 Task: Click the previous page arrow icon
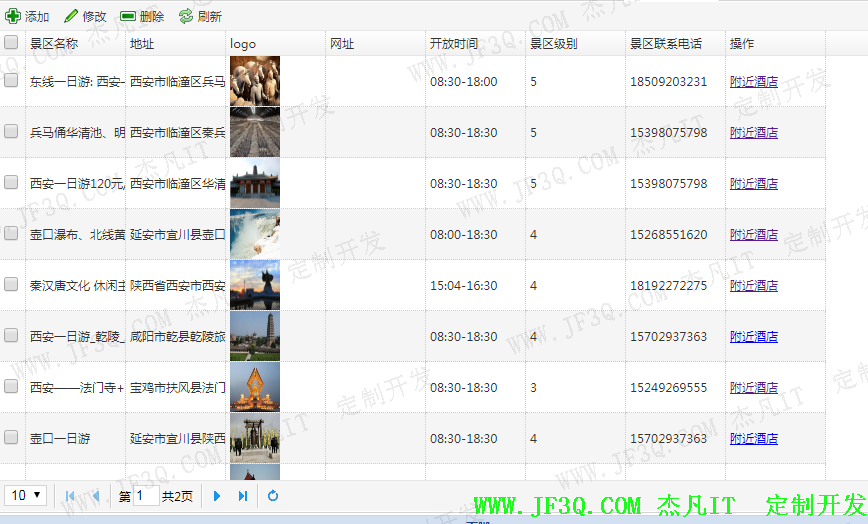pyautogui.click(x=95, y=496)
